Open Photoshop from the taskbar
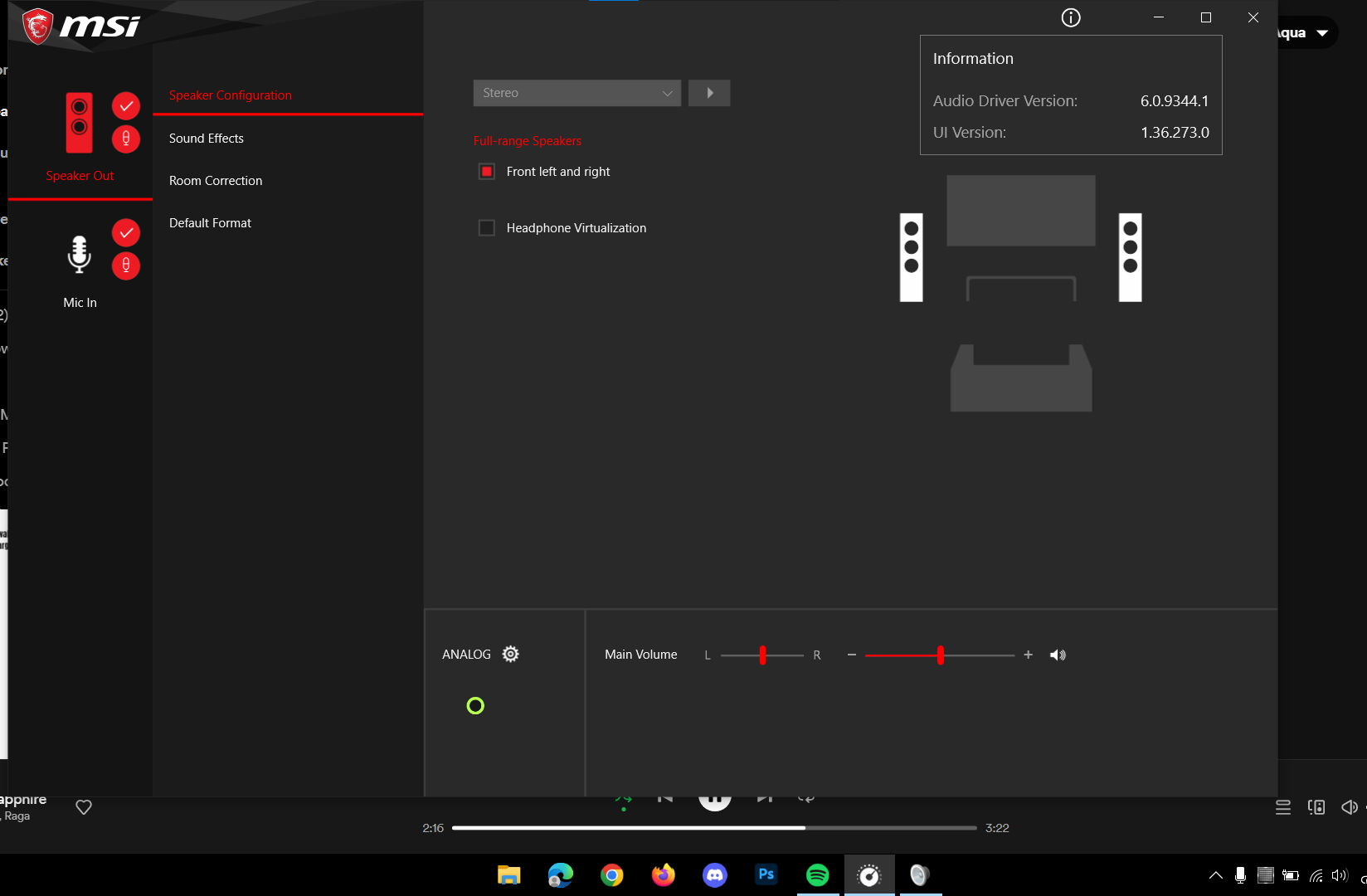 [x=766, y=875]
